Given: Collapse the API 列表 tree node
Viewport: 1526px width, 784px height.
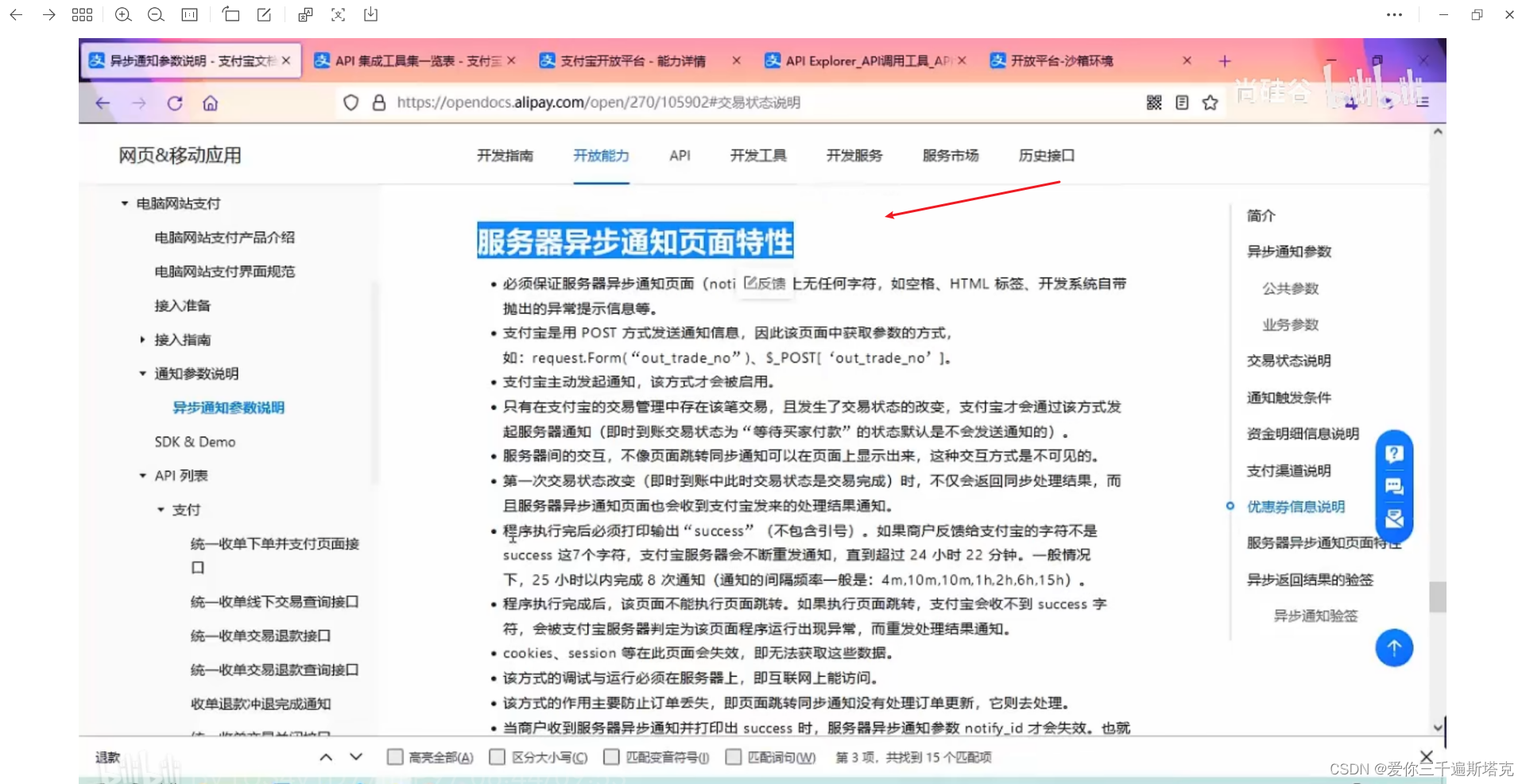Looking at the screenshot, I should coord(142,476).
